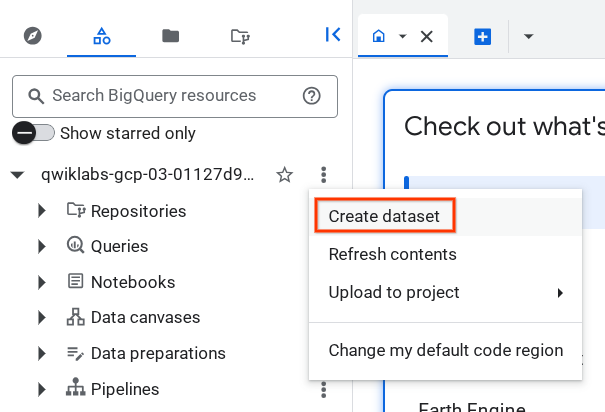Add a new tab with plus button
This screenshot has width=605, height=412.
483,36
